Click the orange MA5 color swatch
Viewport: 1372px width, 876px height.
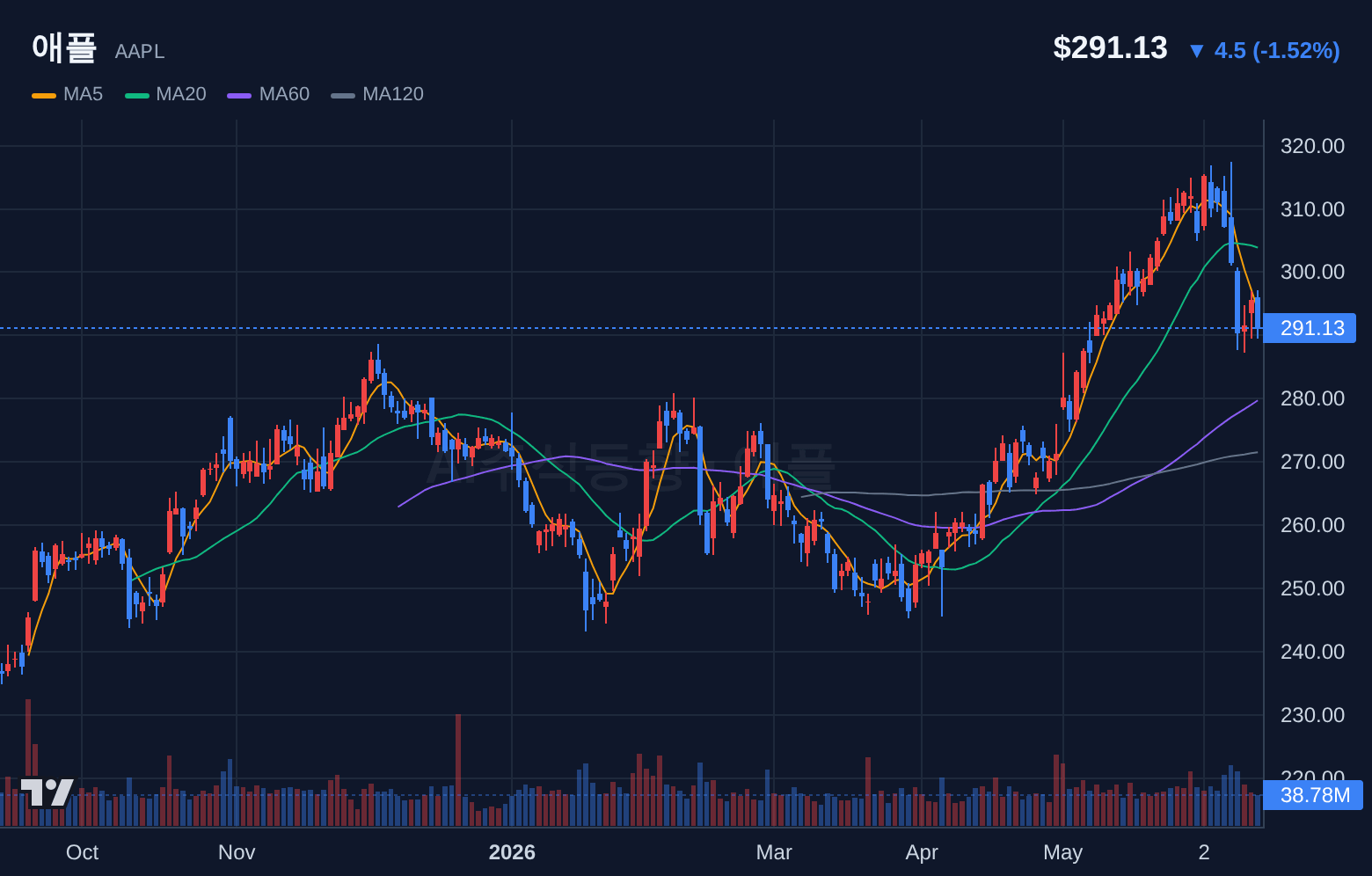[x=44, y=95]
